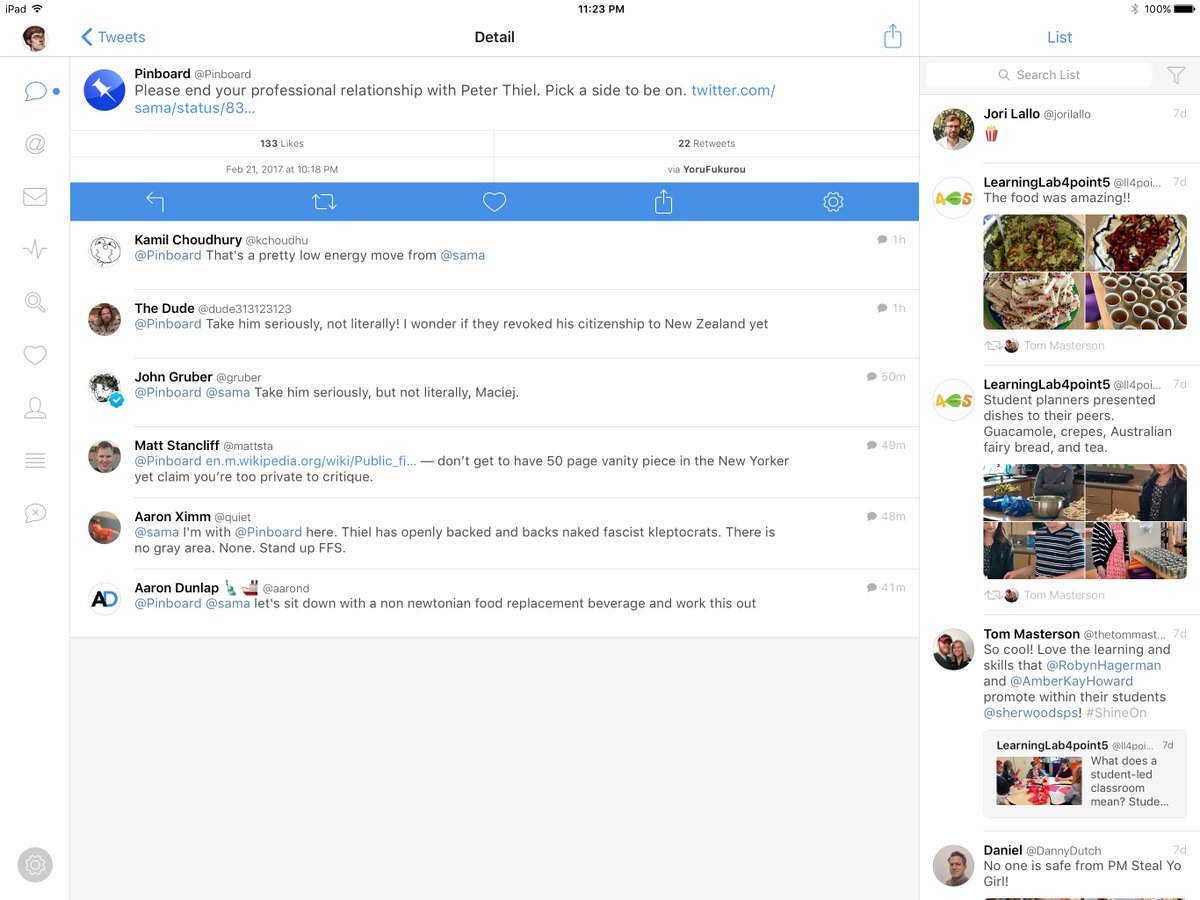The image size is (1200, 900).
Task: Open Jori Lallo's tweet in List
Action: click(x=1060, y=129)
